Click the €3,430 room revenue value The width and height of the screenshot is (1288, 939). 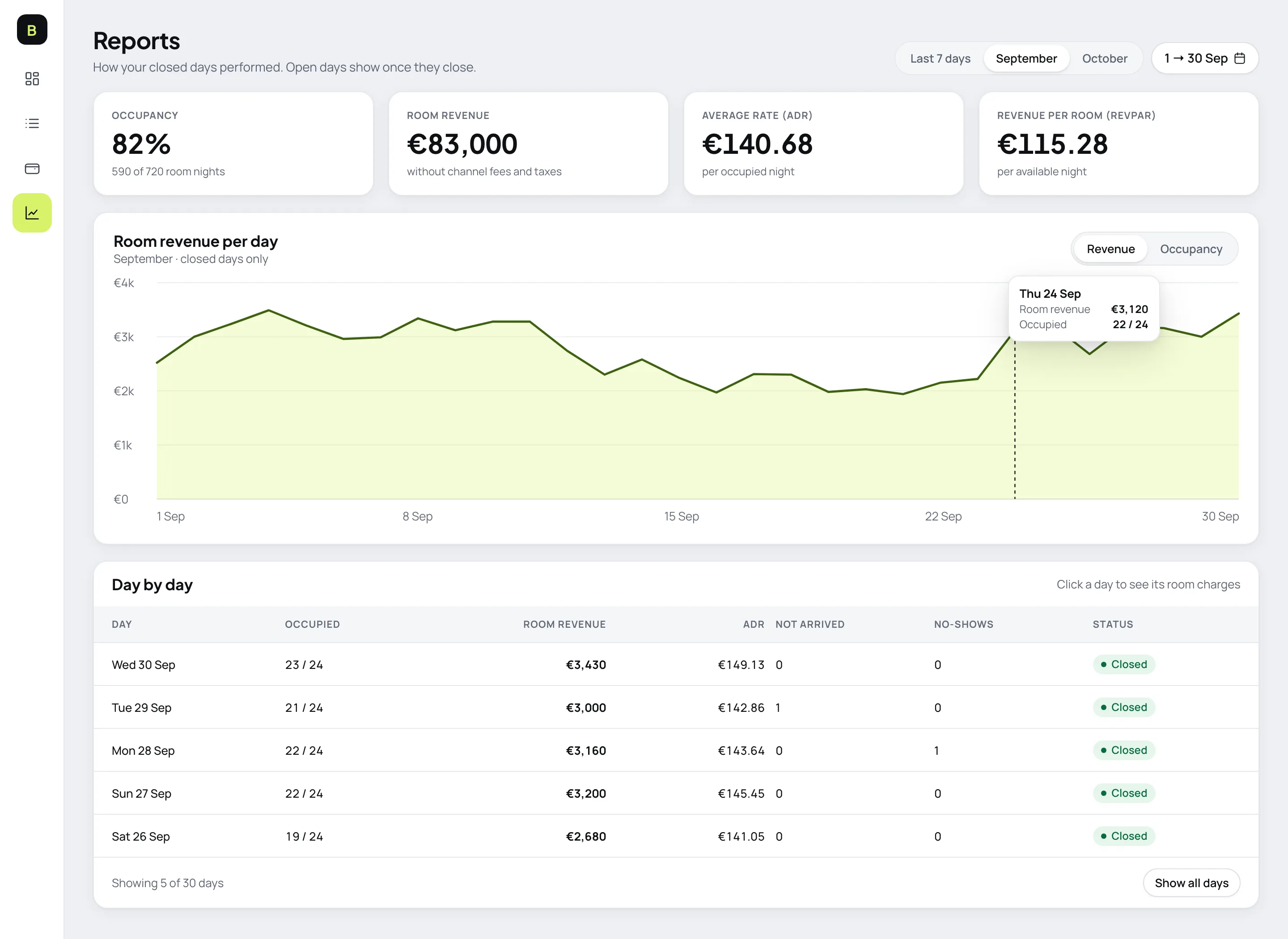coord(585,664)
